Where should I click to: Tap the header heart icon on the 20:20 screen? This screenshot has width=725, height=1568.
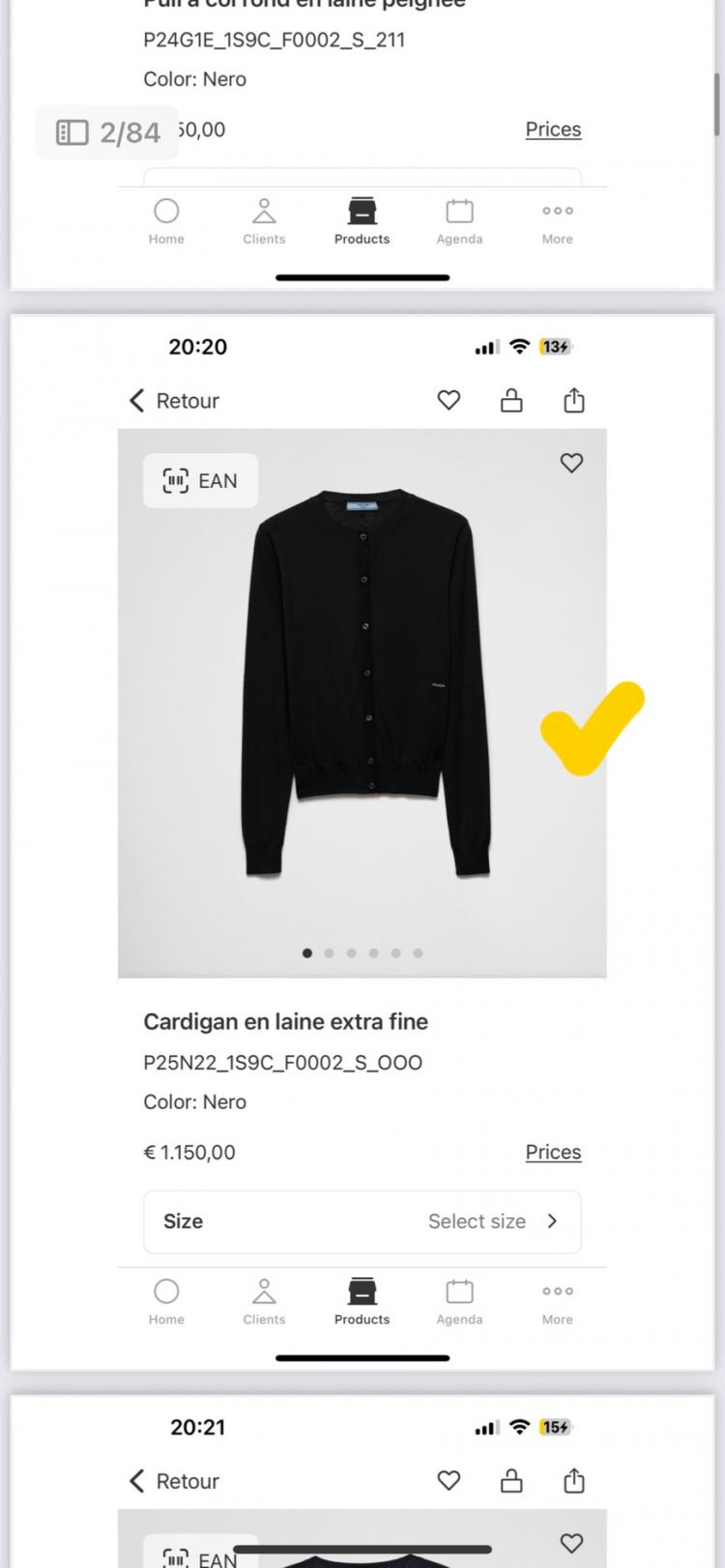(x=449, y=400)
